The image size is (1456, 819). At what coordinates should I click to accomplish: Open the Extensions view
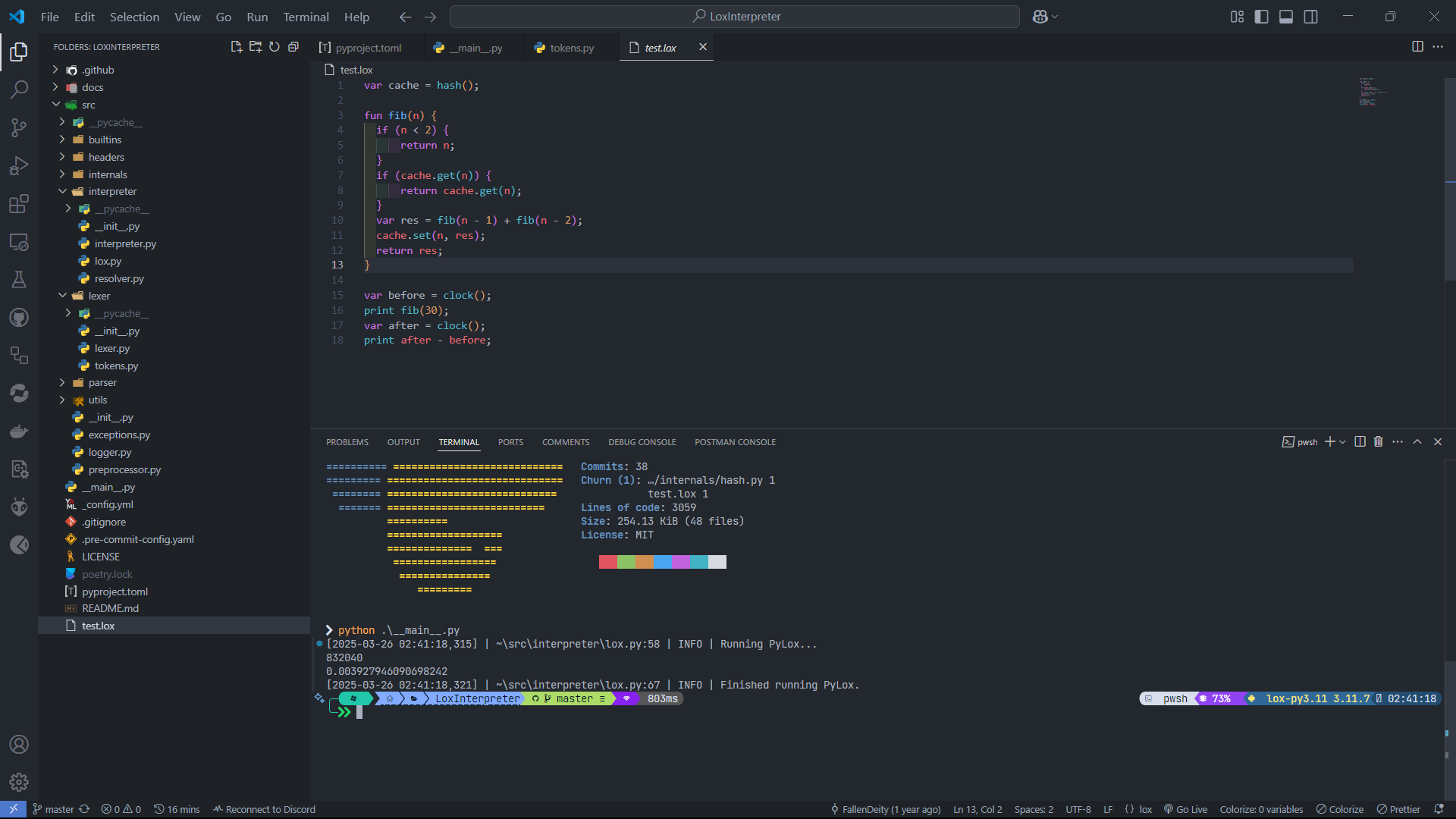click(19, 204)
